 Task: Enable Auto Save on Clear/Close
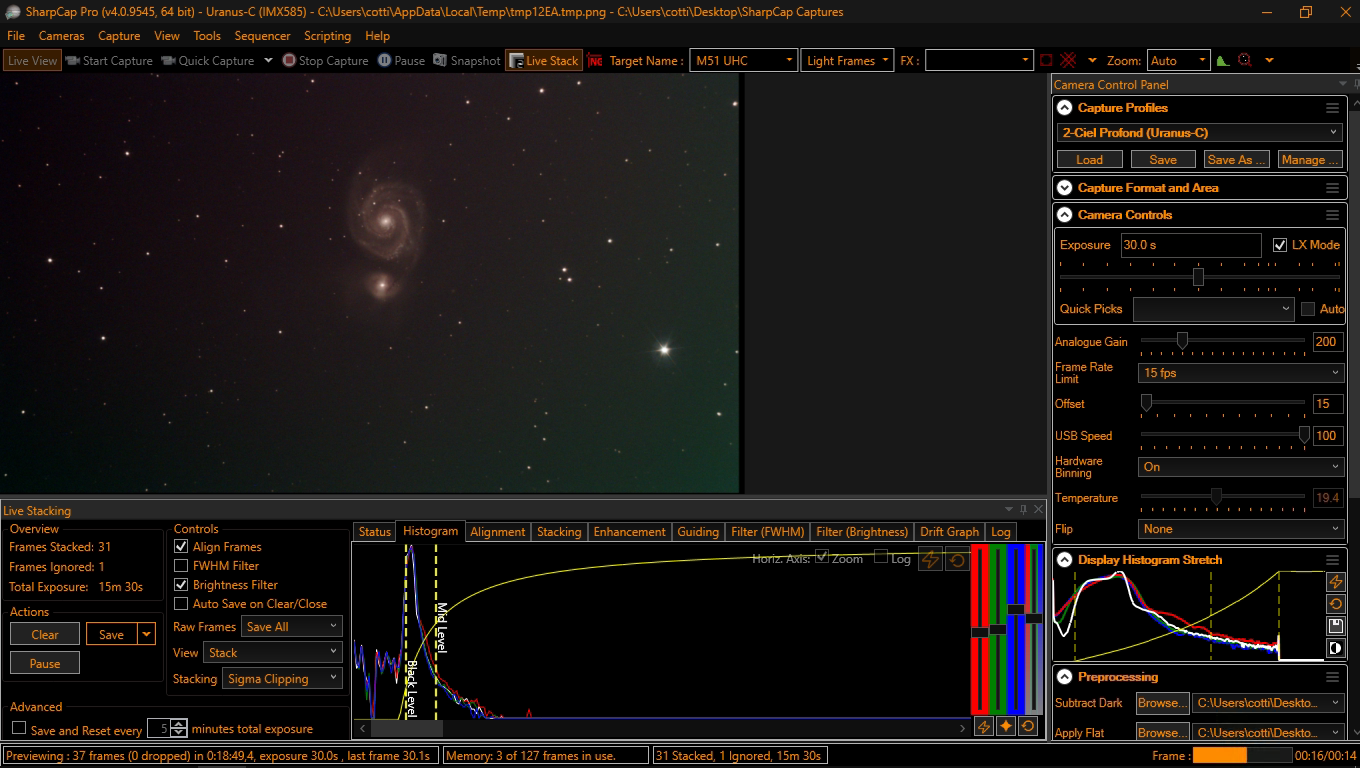pos(181,604)
